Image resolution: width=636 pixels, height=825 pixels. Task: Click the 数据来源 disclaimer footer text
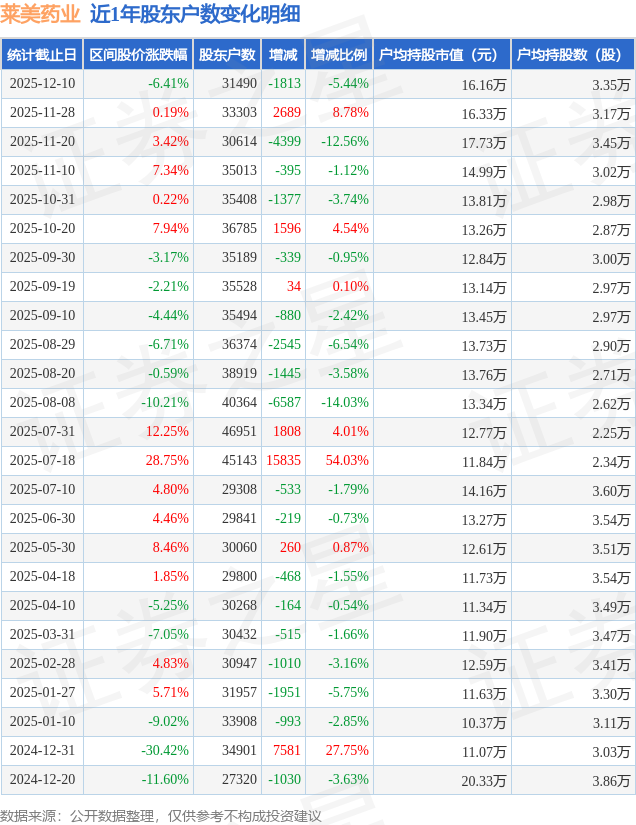pos(161,815)
